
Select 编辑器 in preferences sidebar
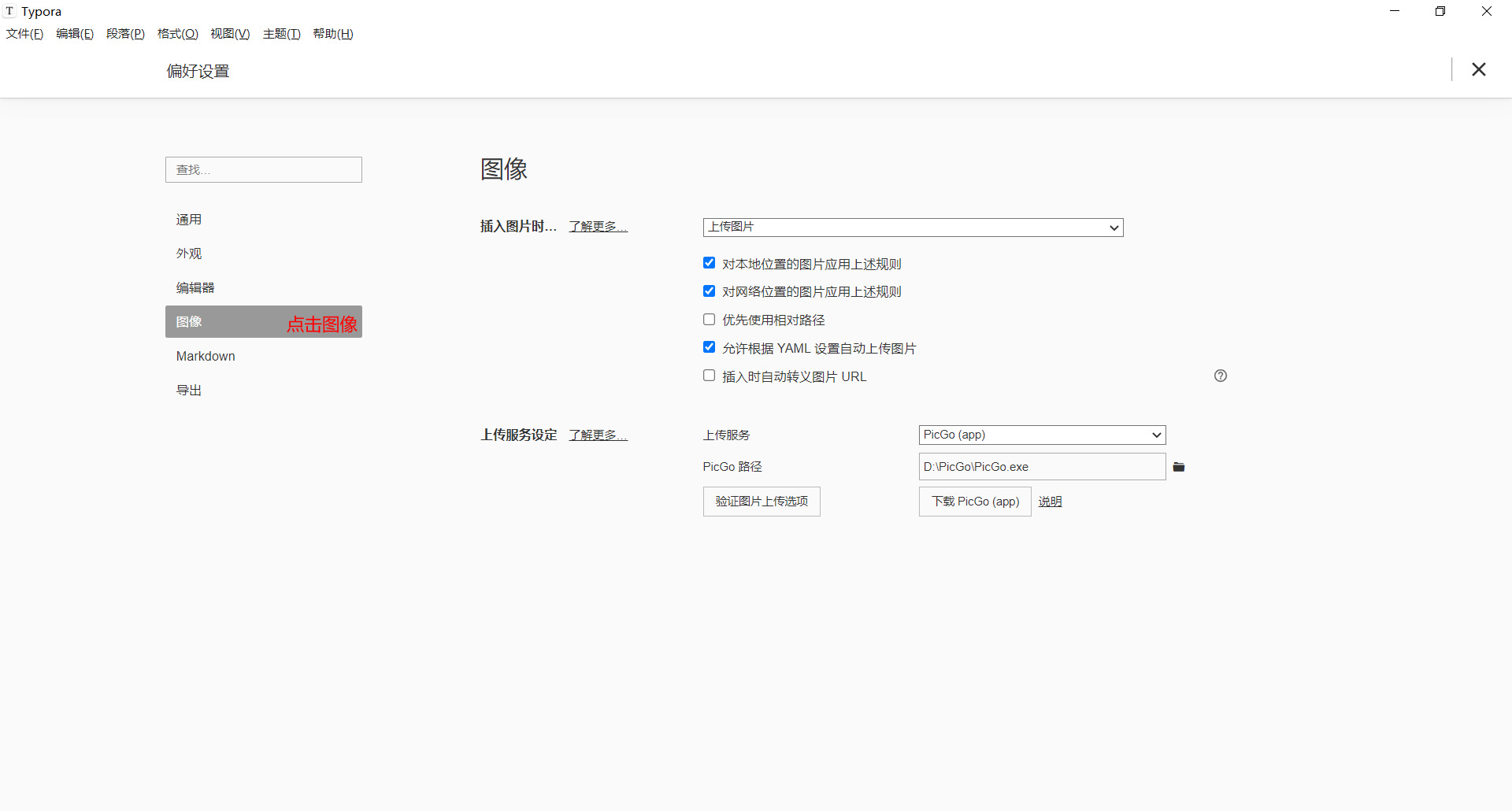coord(264,288)
